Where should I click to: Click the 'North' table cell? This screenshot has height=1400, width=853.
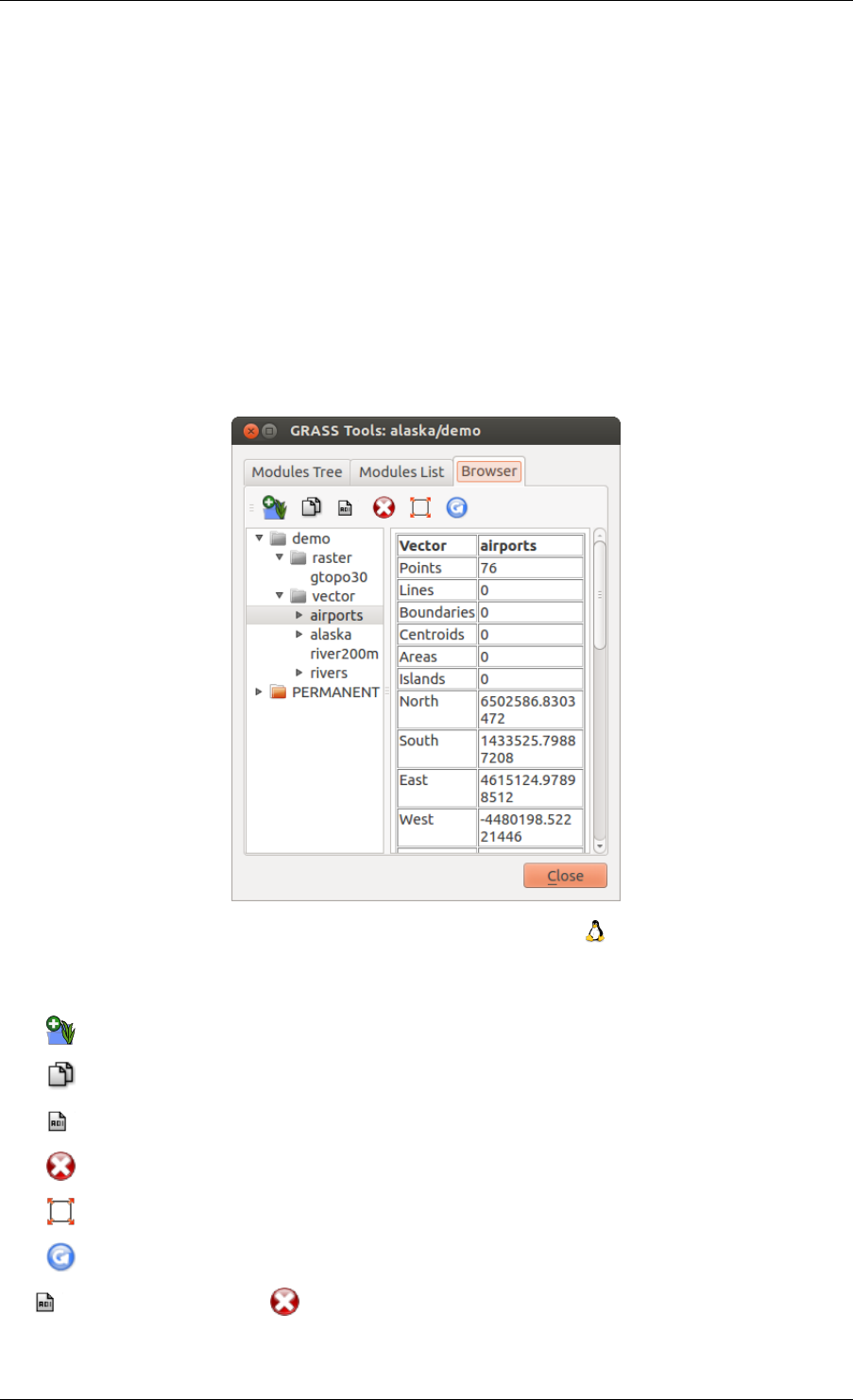pos(436,709)
